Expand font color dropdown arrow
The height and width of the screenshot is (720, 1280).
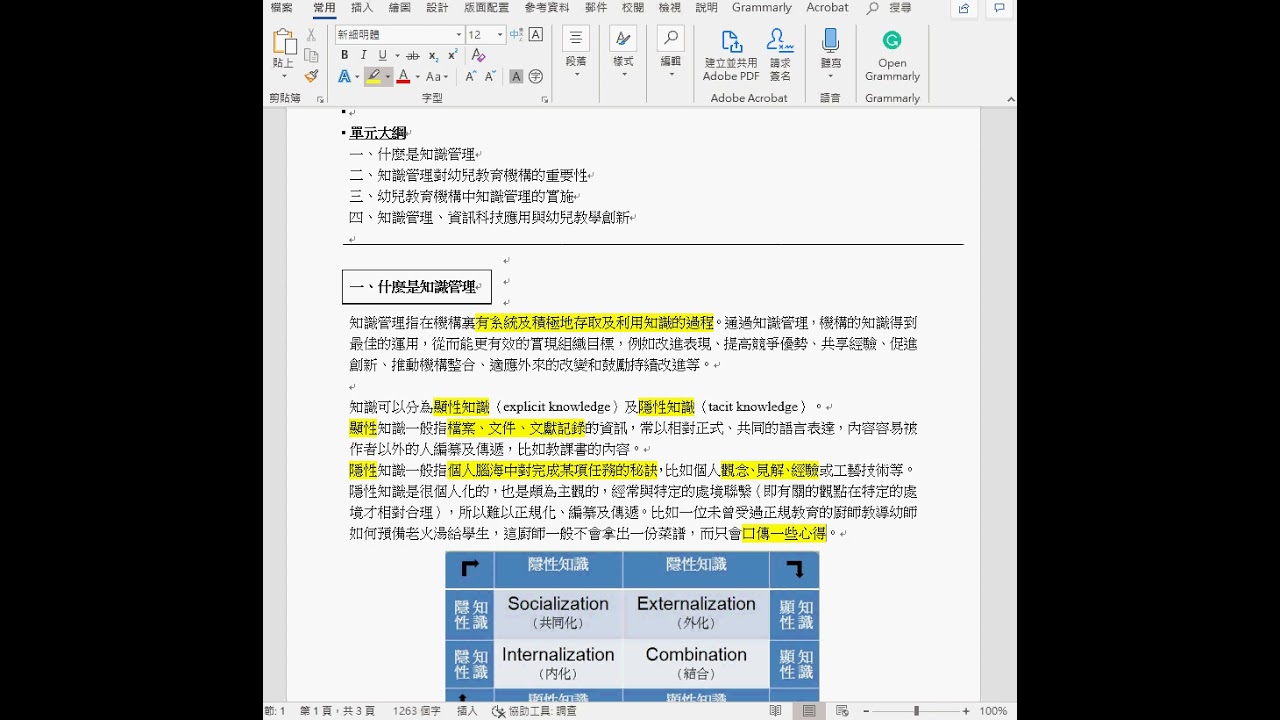click(416, 76)
